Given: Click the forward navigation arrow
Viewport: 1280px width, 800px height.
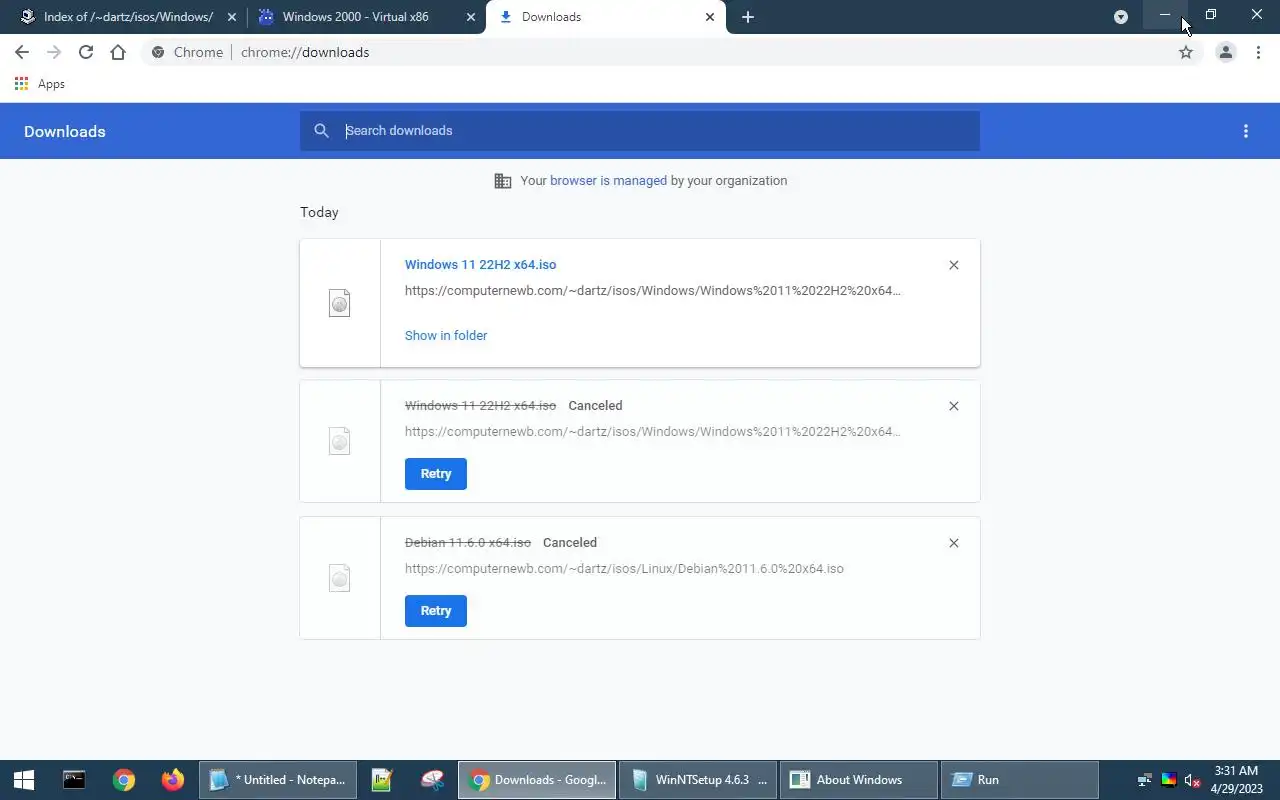Looking at the screenshot, I should point(54,52).
